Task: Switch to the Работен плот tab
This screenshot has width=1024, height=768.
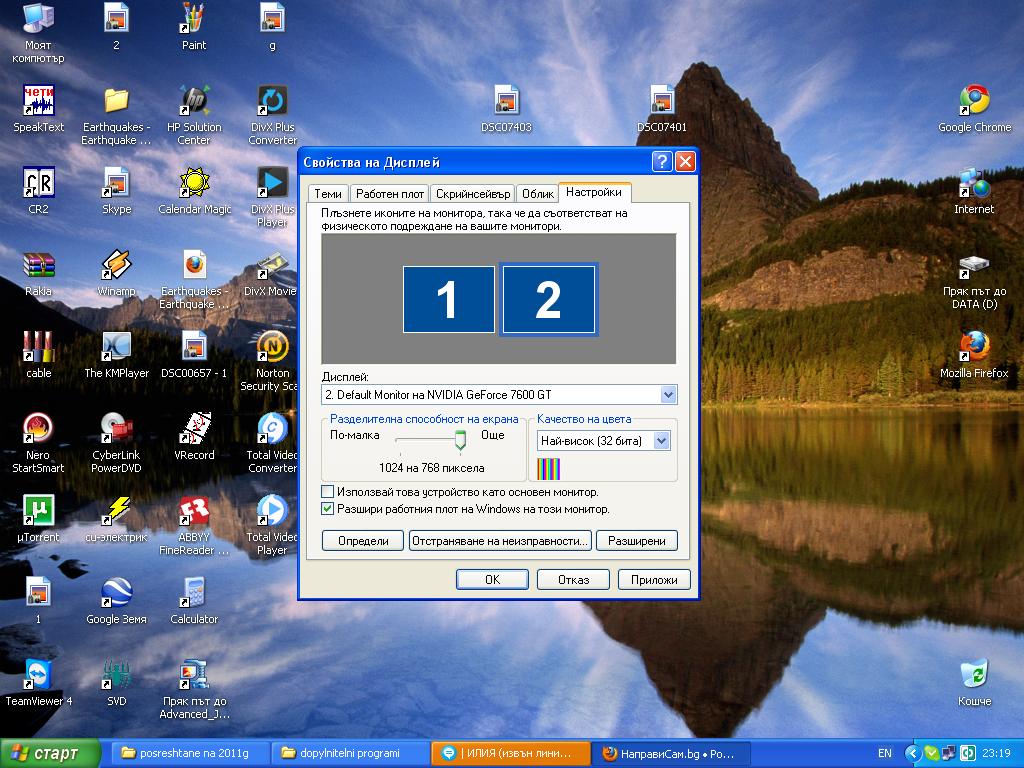Action: [389, 194]
